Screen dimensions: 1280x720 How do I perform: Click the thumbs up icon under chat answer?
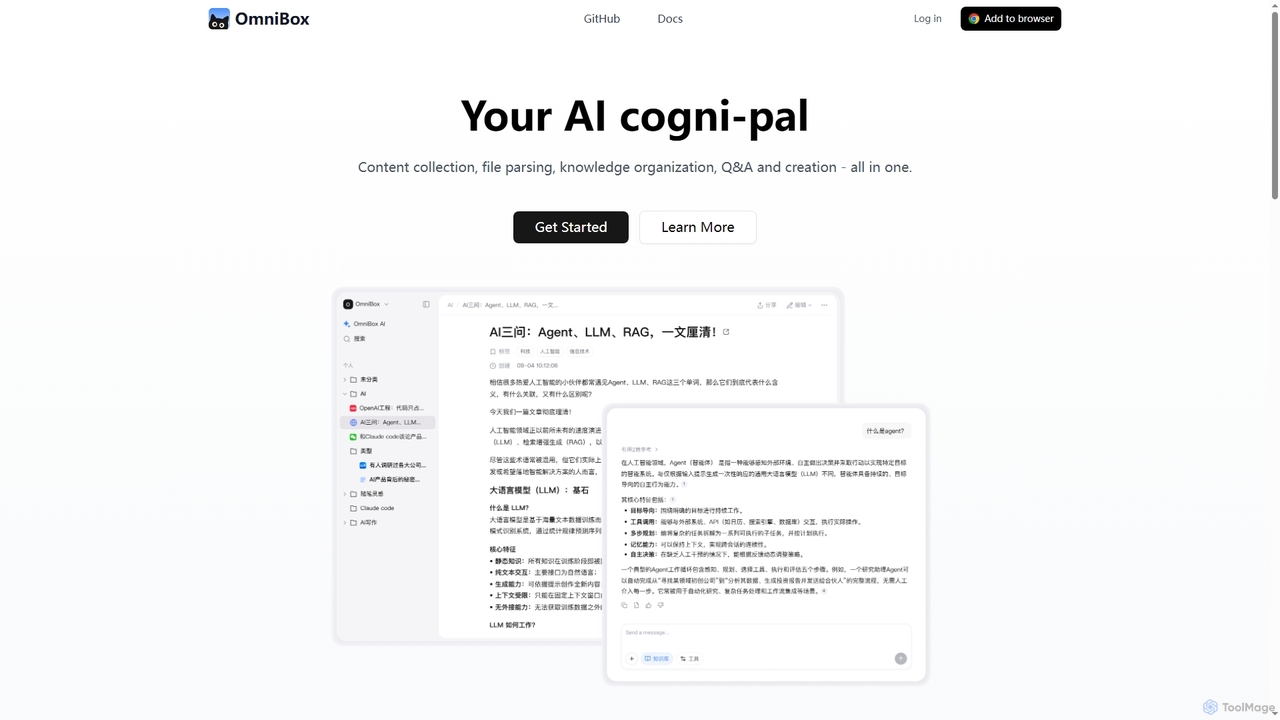pyautogui.click(x=648, y=605)
